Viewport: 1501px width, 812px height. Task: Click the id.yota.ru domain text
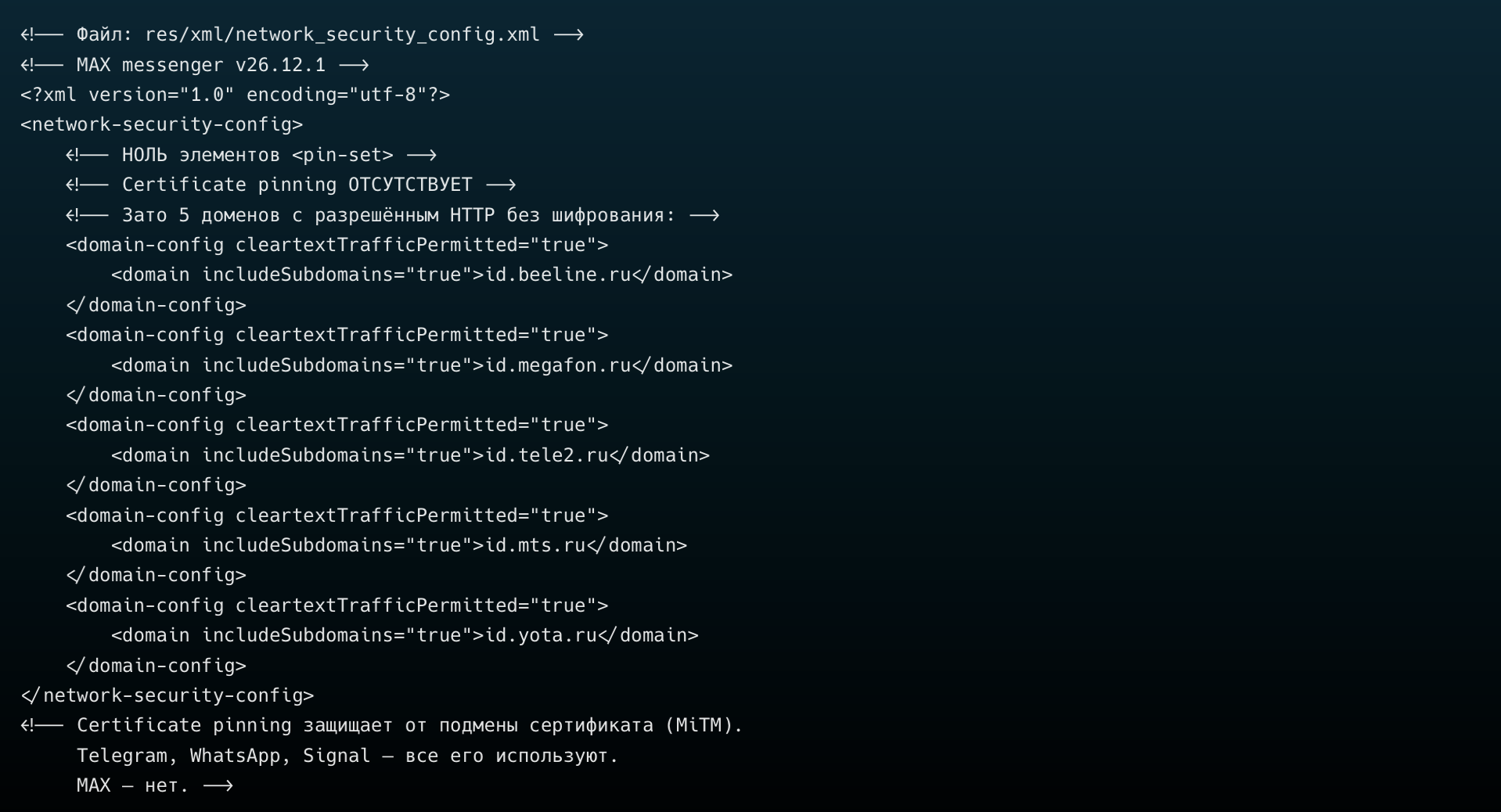(x=541, y=635)
